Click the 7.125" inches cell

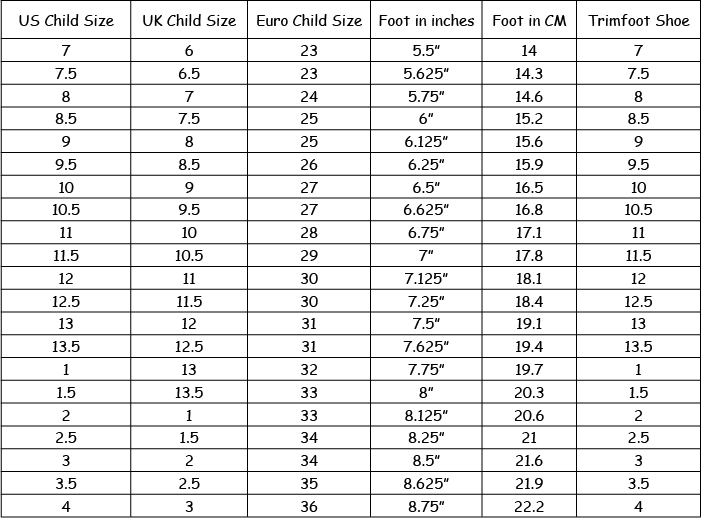click(x=426, y=278)
